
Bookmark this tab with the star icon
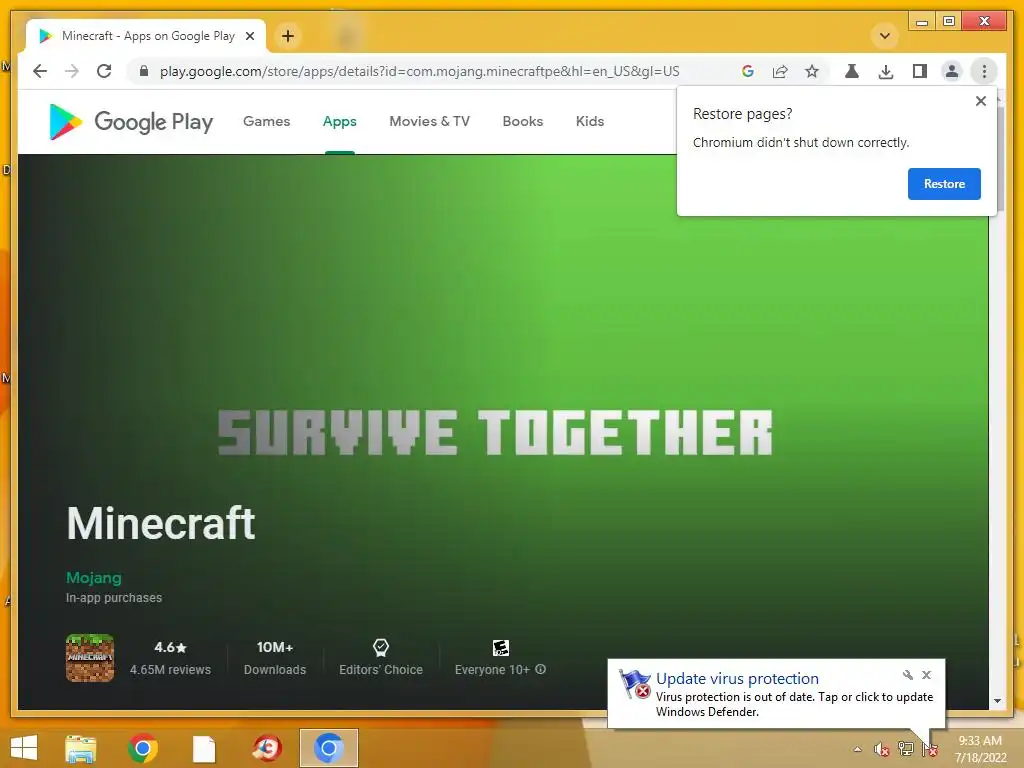click(x=812, y=71)
